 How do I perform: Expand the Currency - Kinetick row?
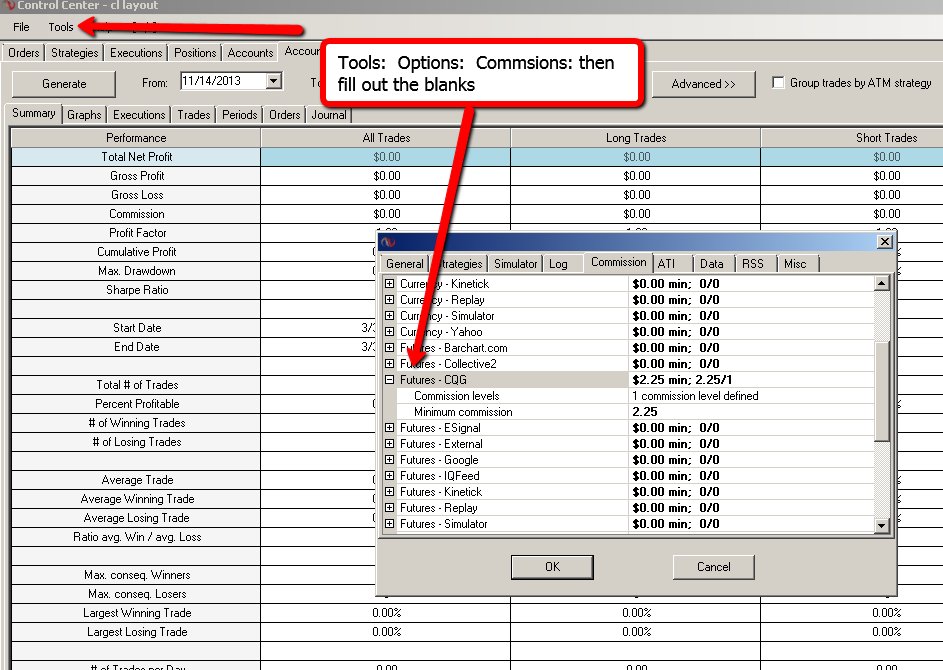pyautogui.click(x=390, y=283)
